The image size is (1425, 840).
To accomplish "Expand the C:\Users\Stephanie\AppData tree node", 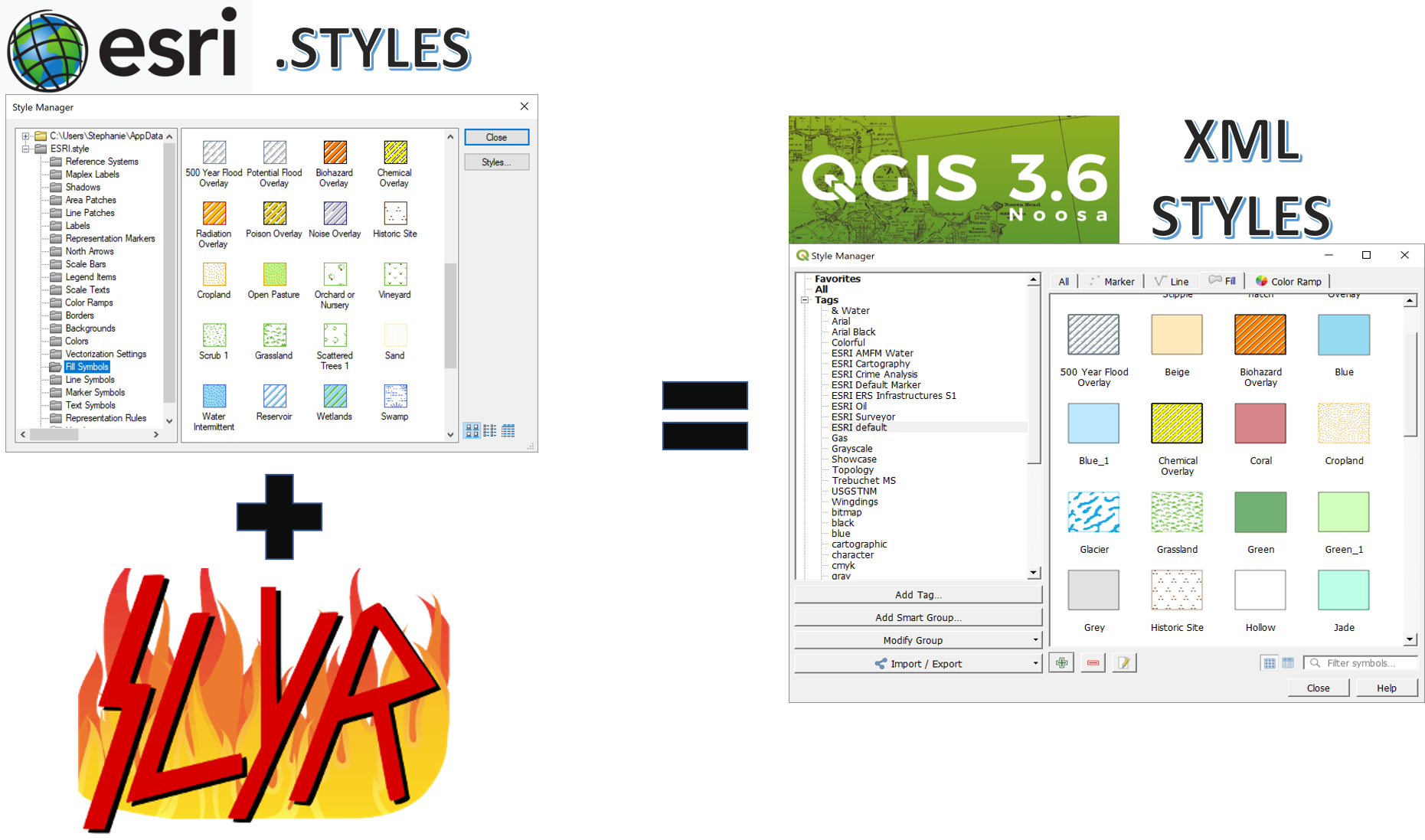I will [x=25, y=136].
